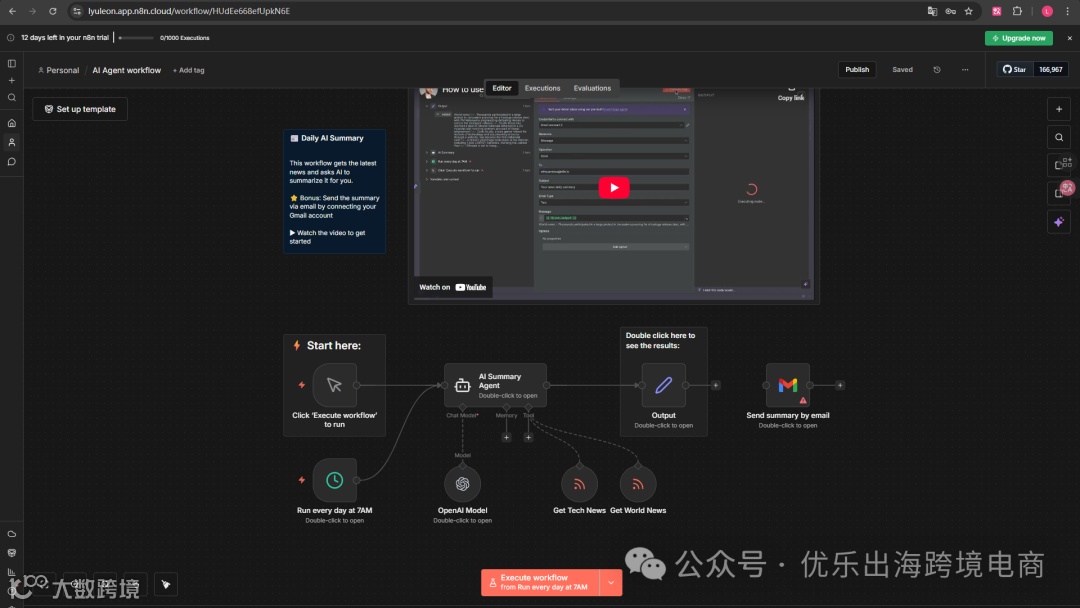Open the Personal section sidebar icon
1080x608 pixels.
point(12,143)
